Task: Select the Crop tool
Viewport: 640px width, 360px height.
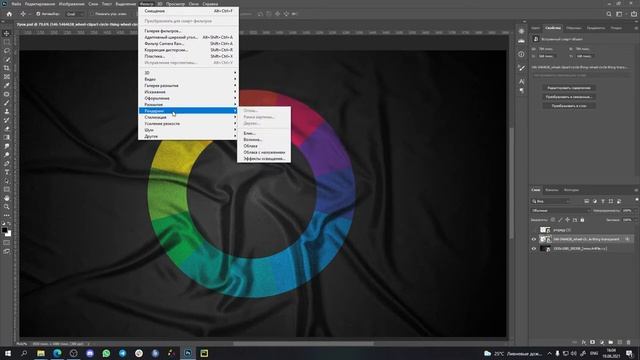Action: point(7,68)
